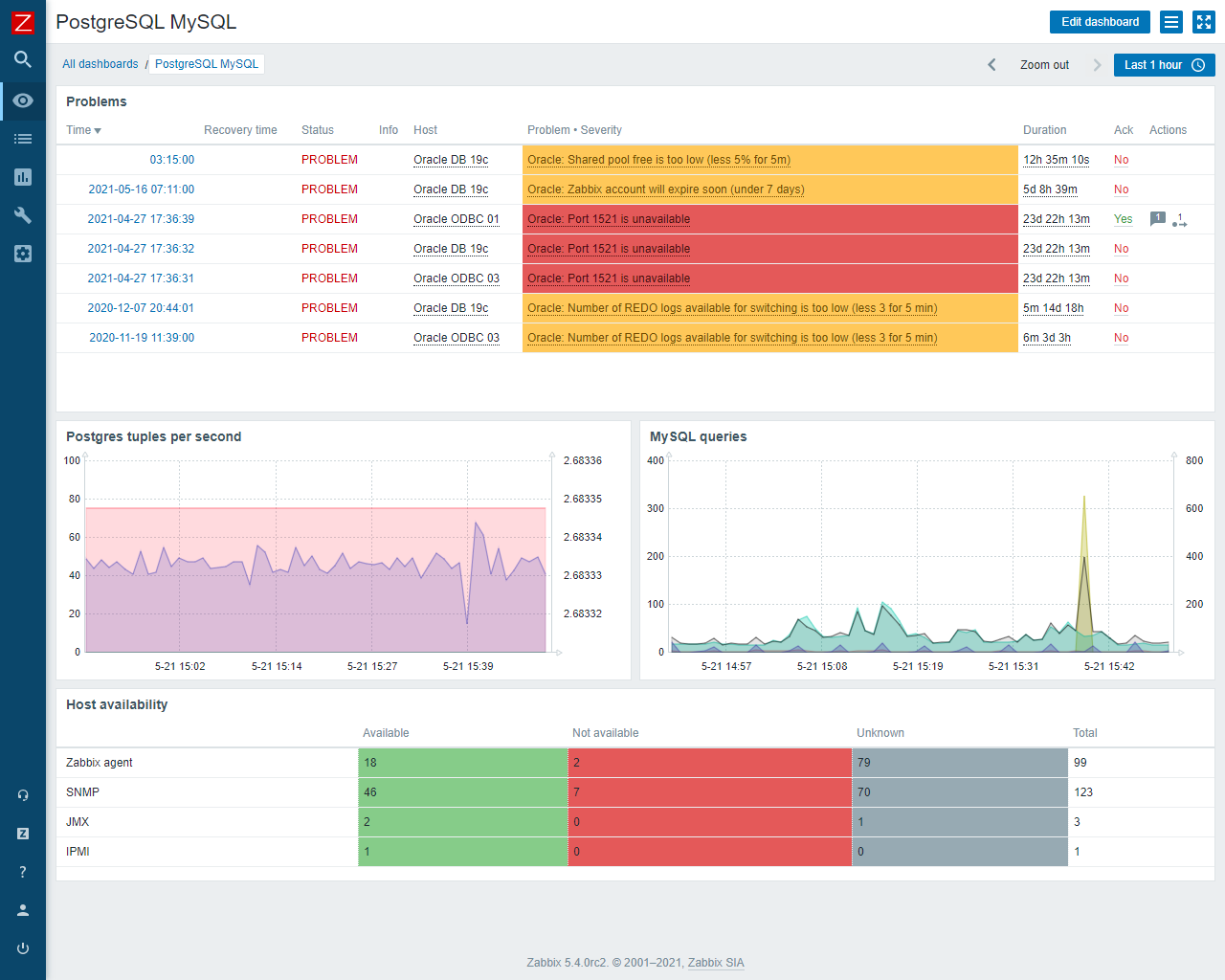Acknowledge the Port 1521 problem marked Yes

(x=1123, y=219)
